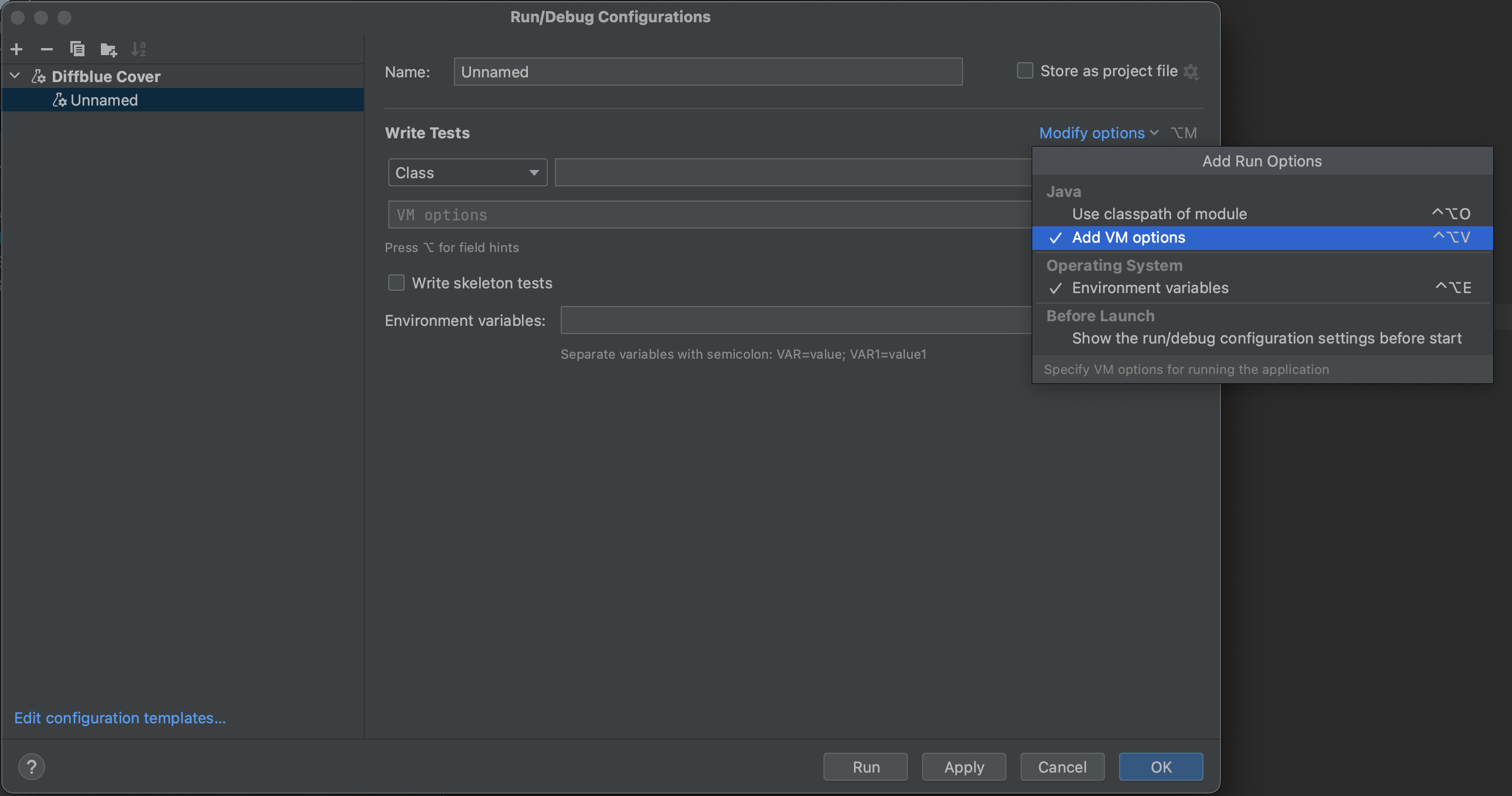Click the Copy Configuration icon
1512x796 pixels.
[77, 49]
